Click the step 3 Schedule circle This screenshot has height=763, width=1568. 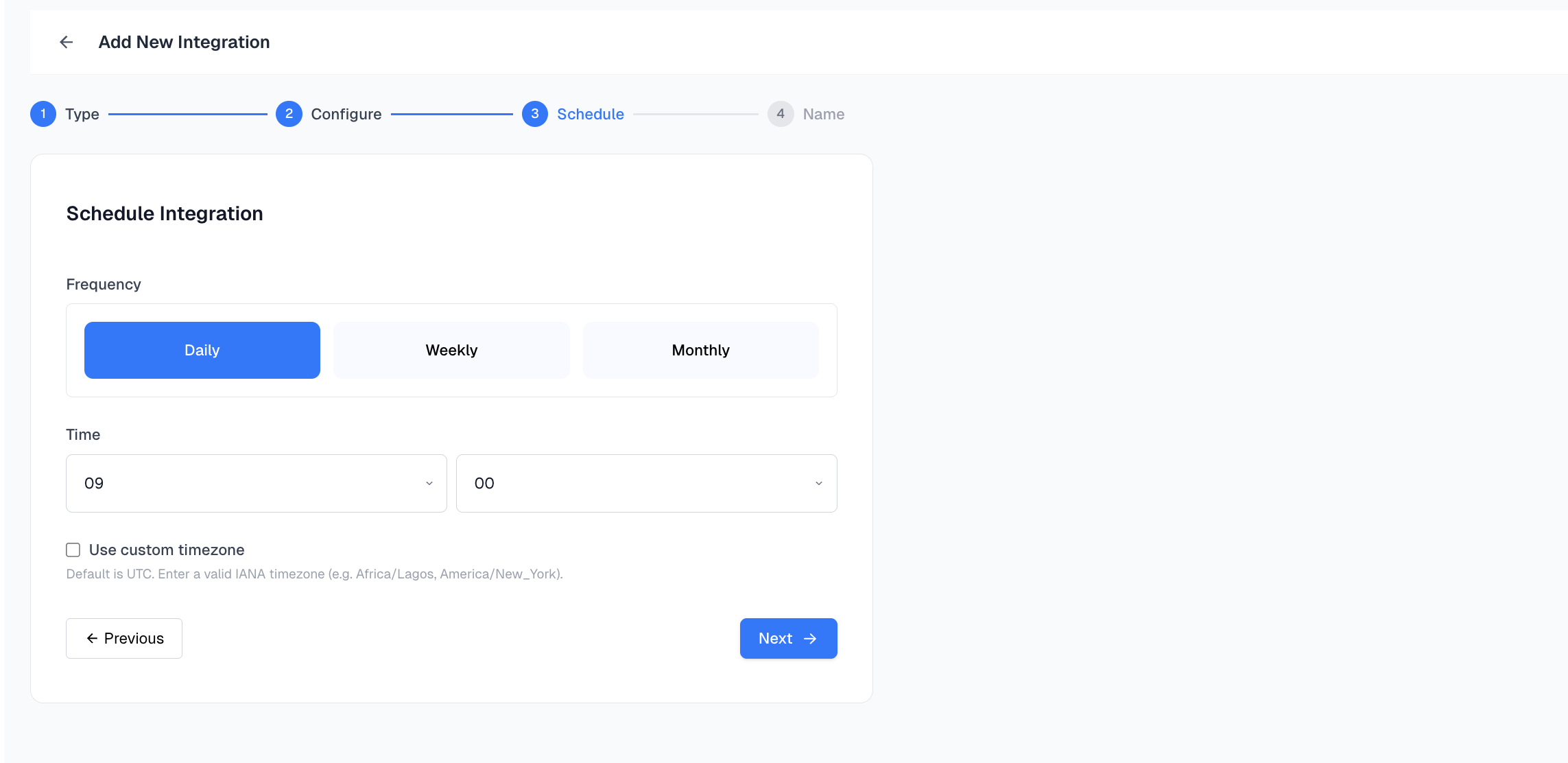(535, 114)
